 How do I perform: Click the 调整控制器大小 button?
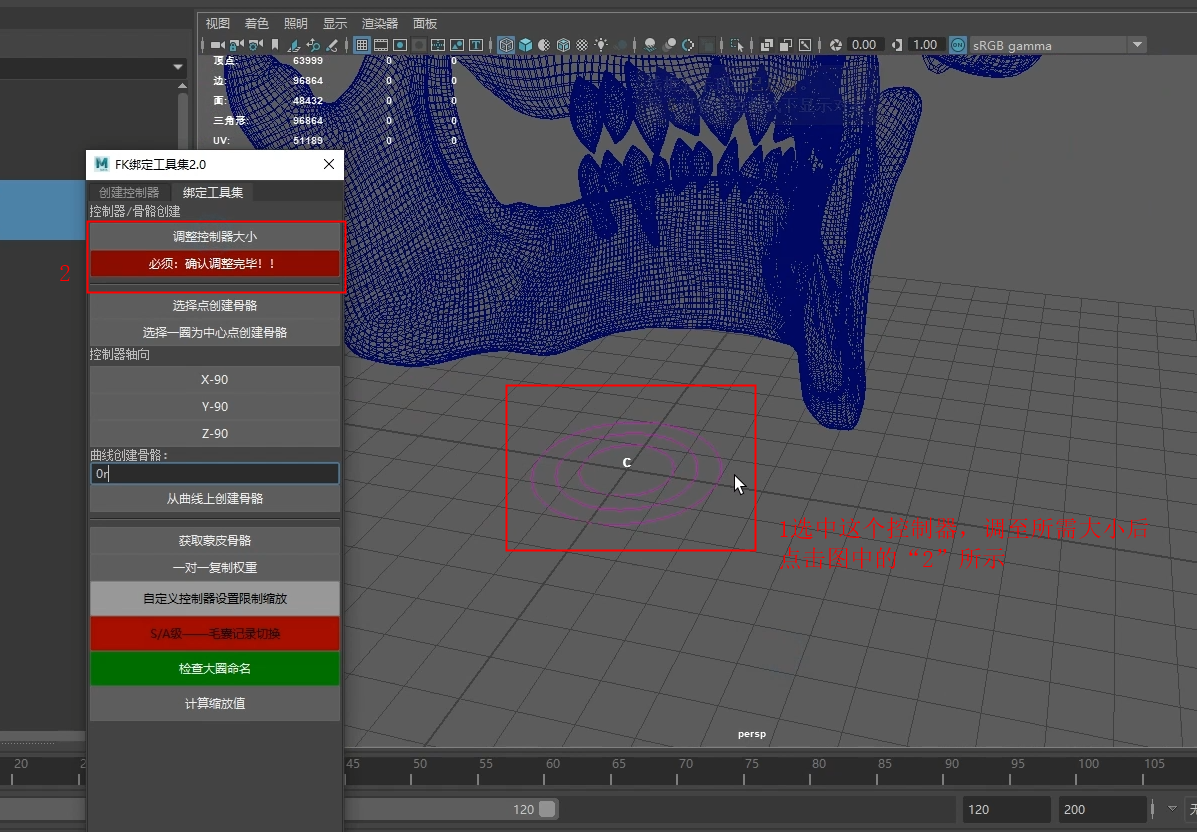coord(215,236)
